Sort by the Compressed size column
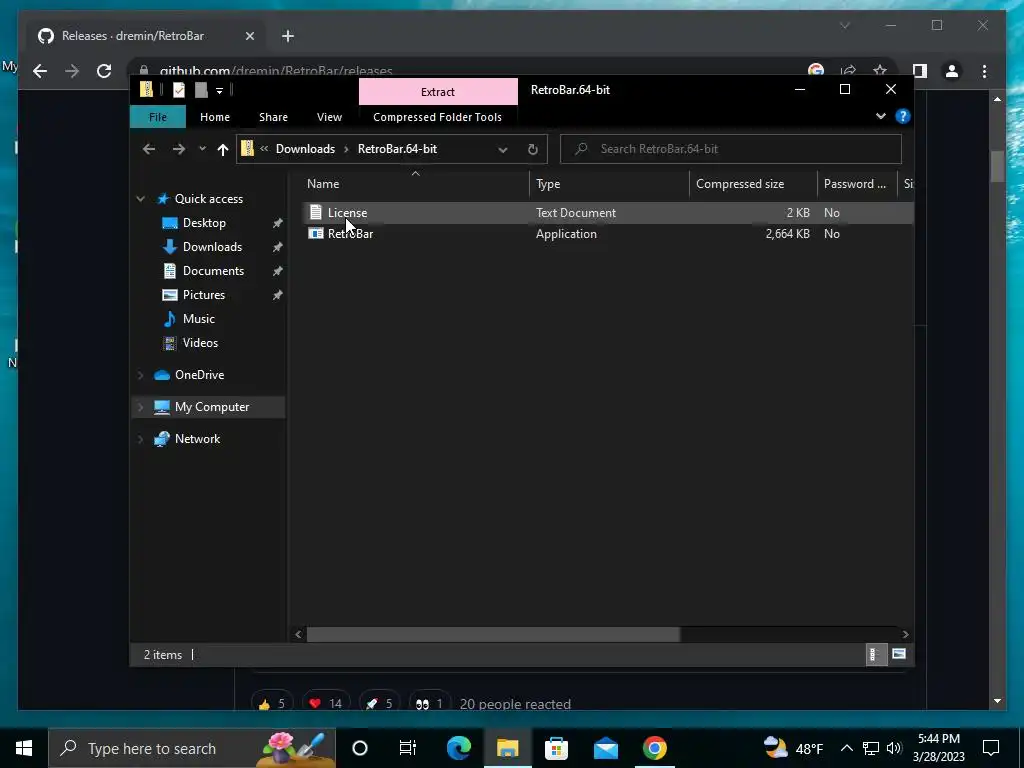1024x768 pixels. tap(753, 184)
